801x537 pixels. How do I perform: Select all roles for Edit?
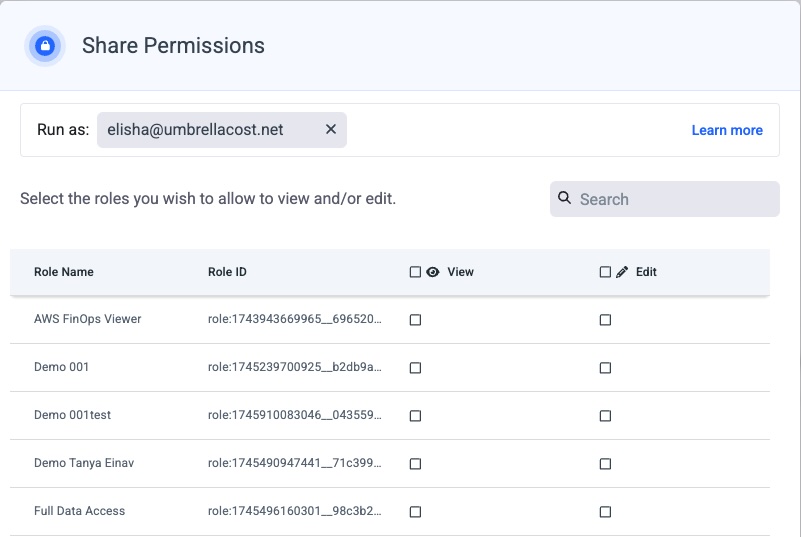[x=605, y=272]
